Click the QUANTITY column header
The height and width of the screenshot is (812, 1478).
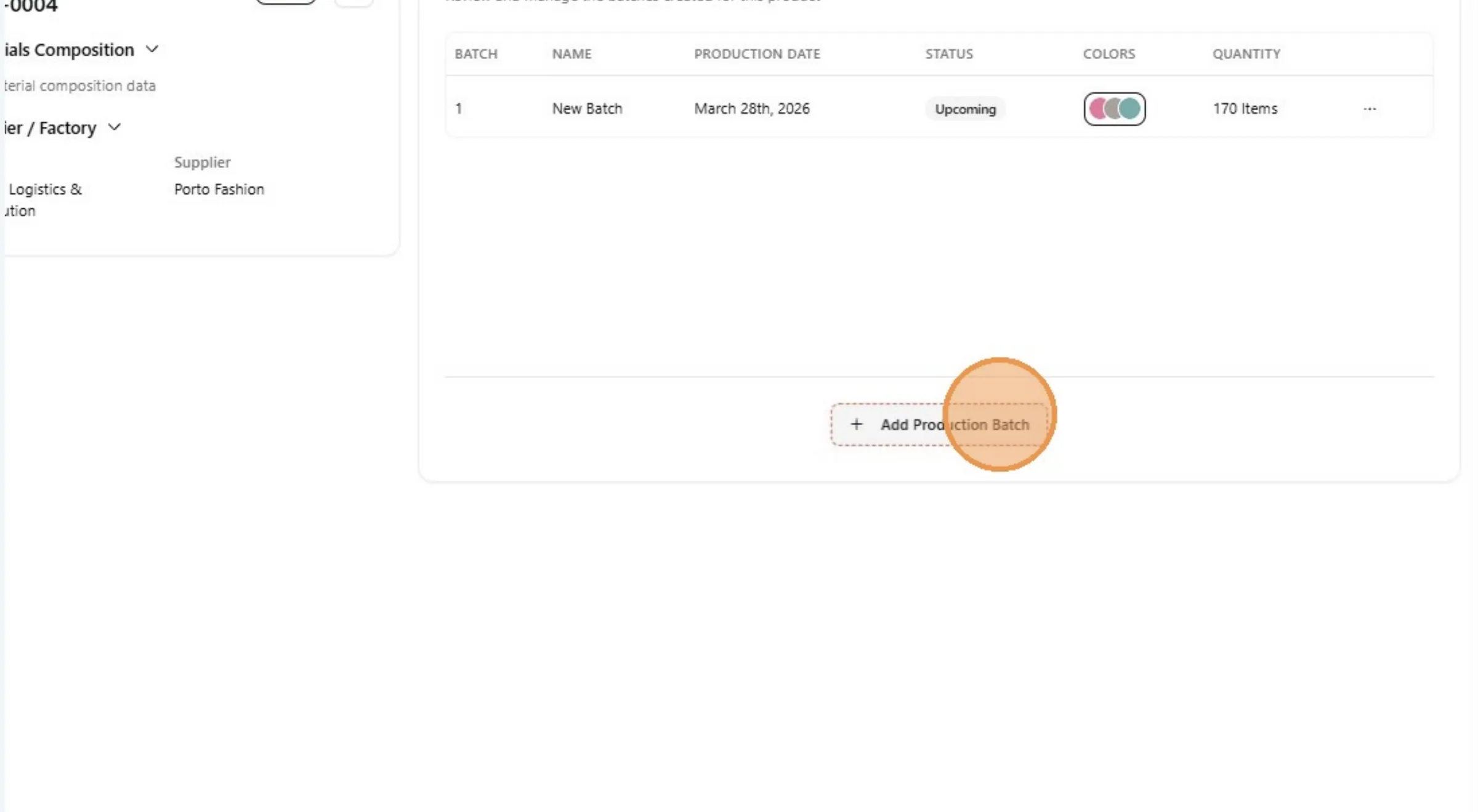point(1246,54)
